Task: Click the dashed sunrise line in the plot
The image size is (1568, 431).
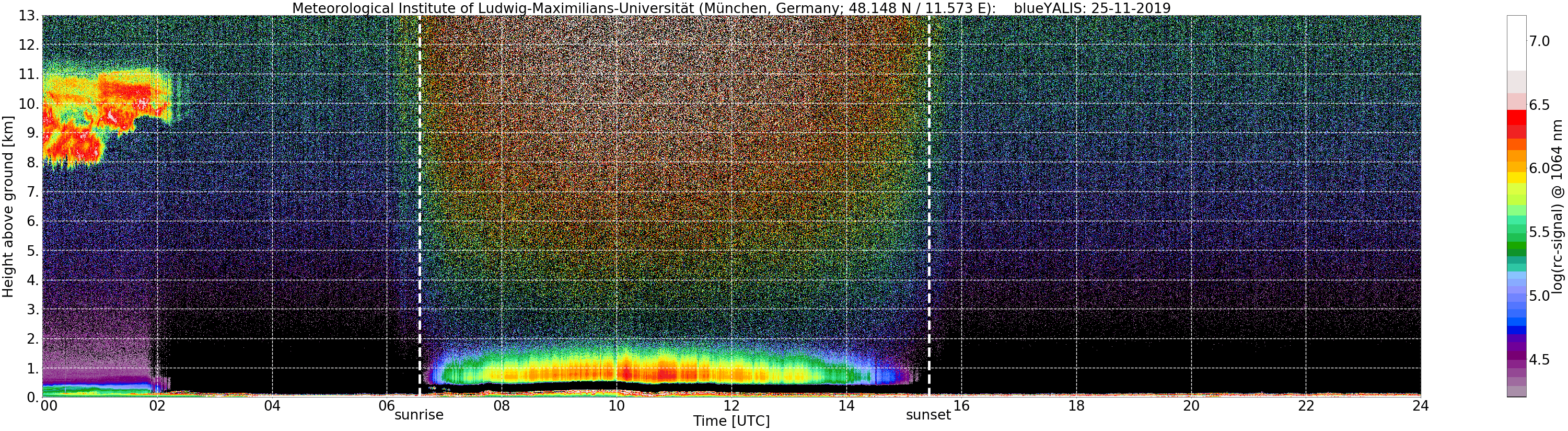Action: (420, 206)
